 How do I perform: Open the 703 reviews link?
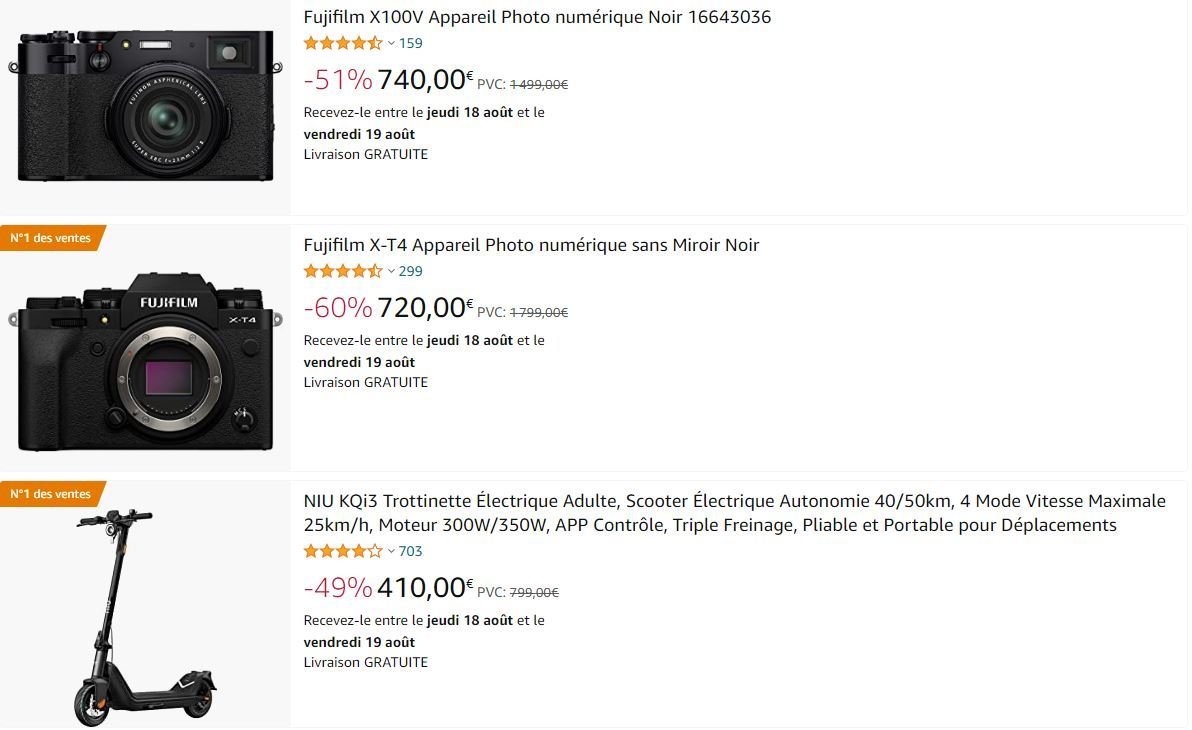(x=411, y=551)
